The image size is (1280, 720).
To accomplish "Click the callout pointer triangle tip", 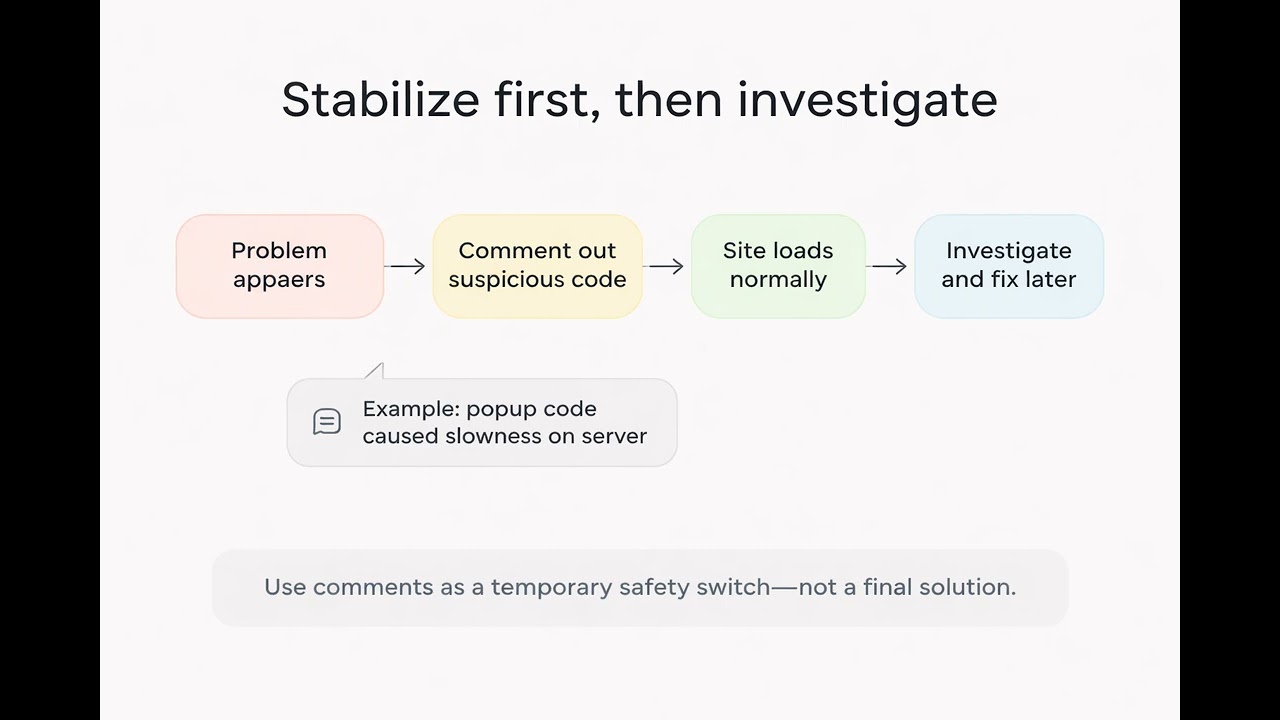I will [x=376, y=370].
